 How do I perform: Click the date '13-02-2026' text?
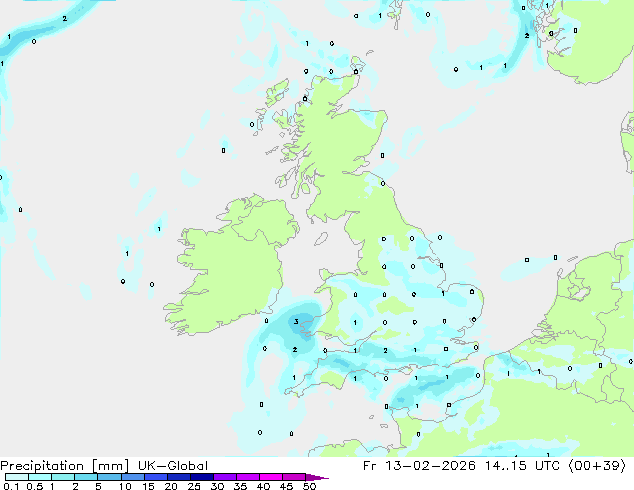click(430, 466)
